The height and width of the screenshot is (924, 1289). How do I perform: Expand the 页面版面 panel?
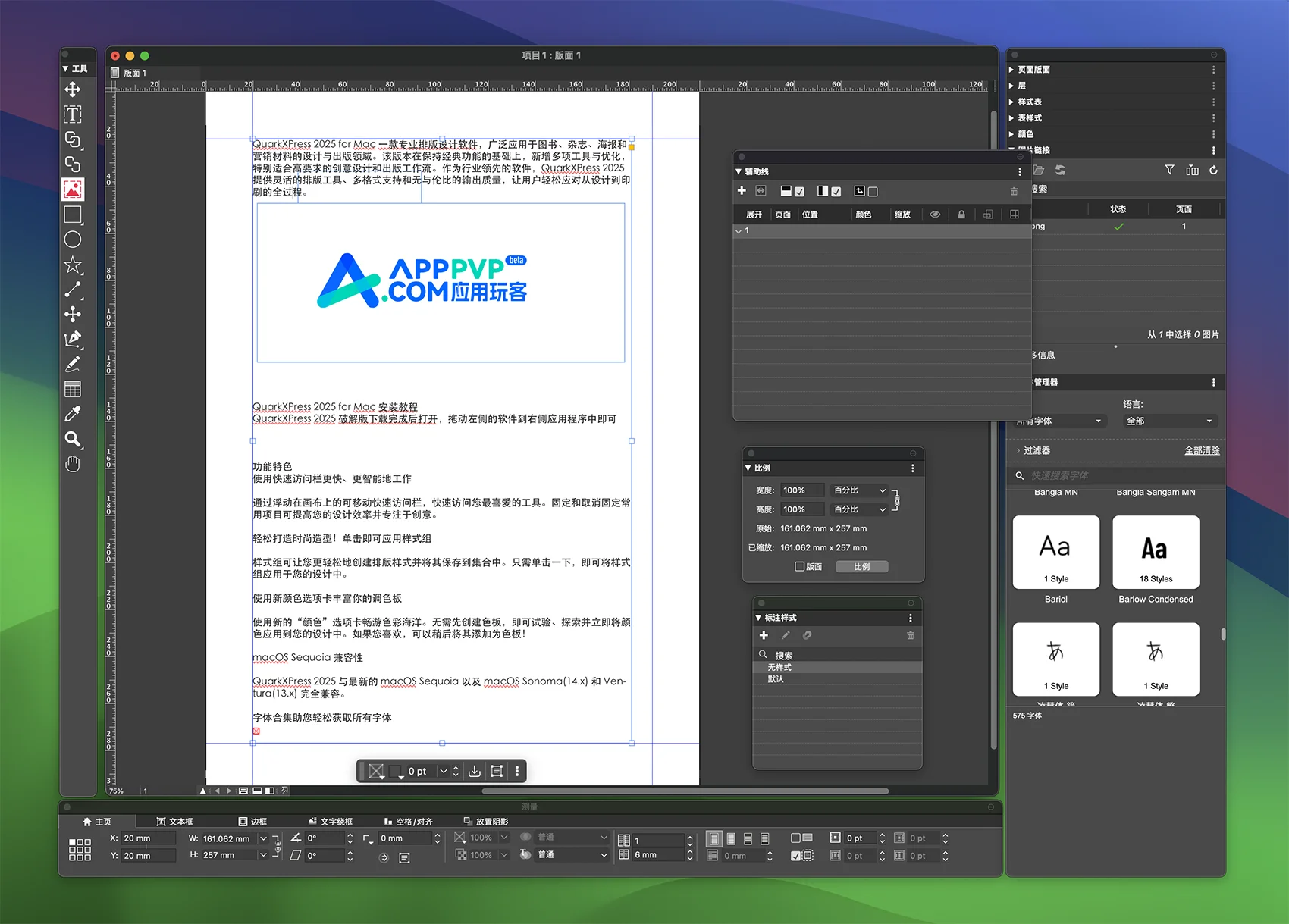pyautogui.click(x=1011, y=70)
